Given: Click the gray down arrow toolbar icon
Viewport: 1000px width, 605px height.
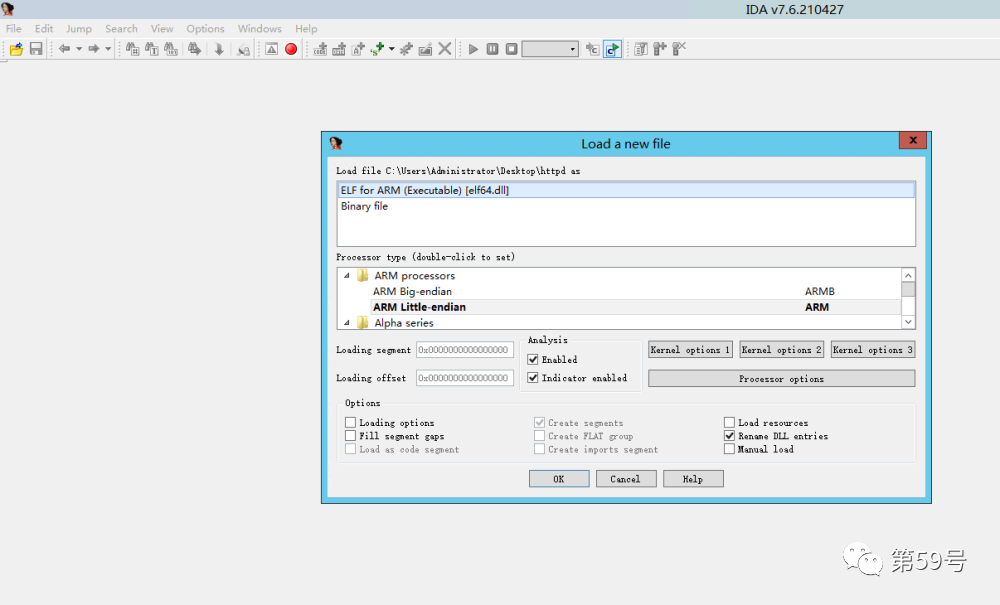Looking at the screenshot, I should tap(219, 49).
